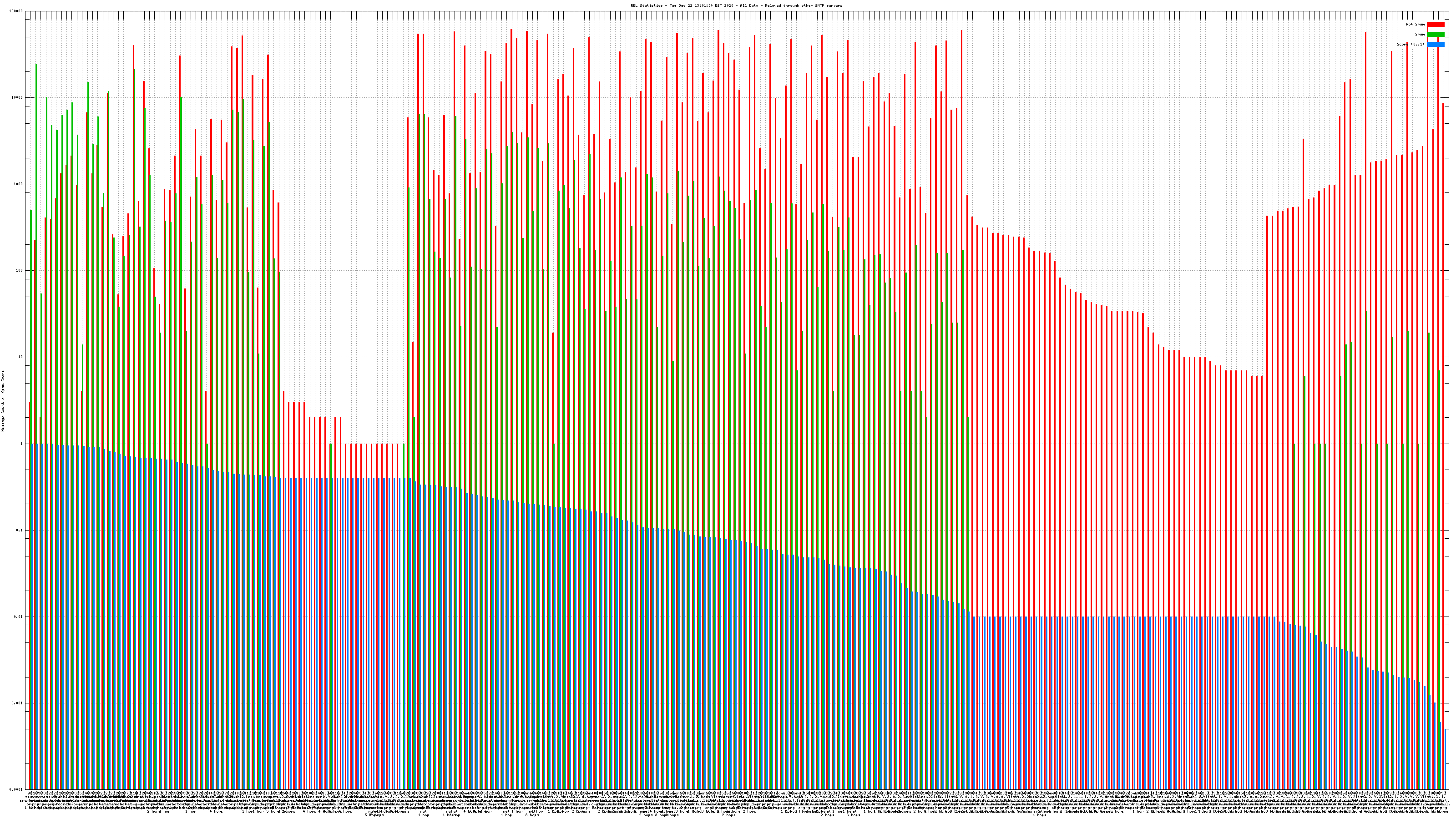Screen dimensions: 1456x819
Task: Click the blue Score legend swatch
Action: [1436, 44]
